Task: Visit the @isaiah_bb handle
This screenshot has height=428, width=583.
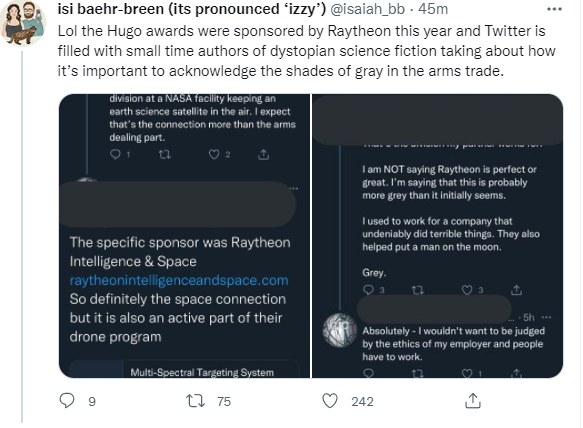Action: 367,9
